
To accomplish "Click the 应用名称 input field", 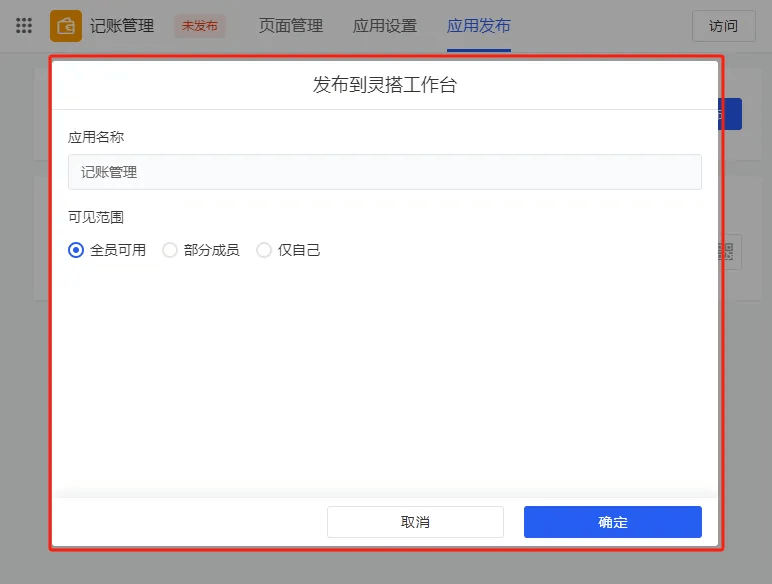I will (385, 172).
